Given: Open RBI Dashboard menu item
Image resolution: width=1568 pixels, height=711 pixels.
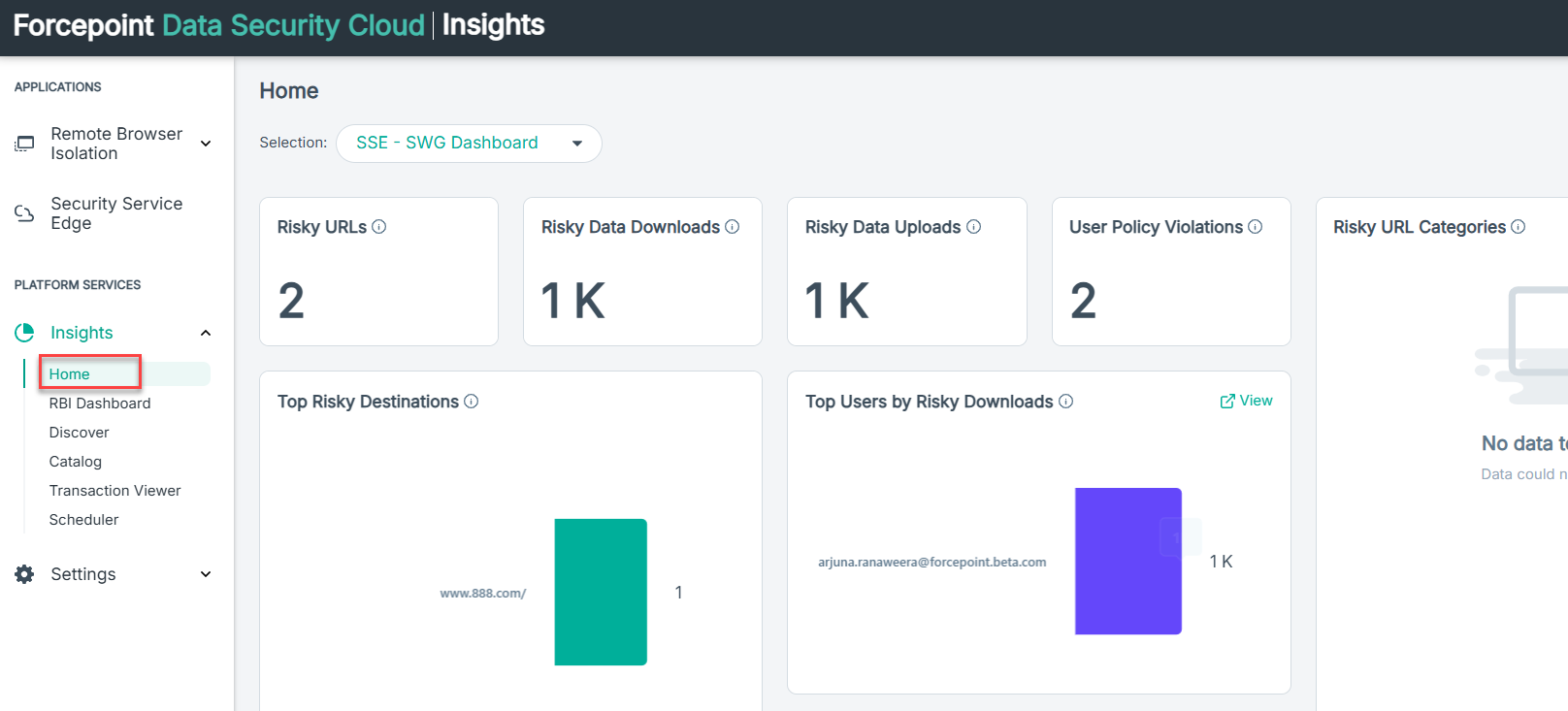Looking at the screenshot, I should coord(100,404).
